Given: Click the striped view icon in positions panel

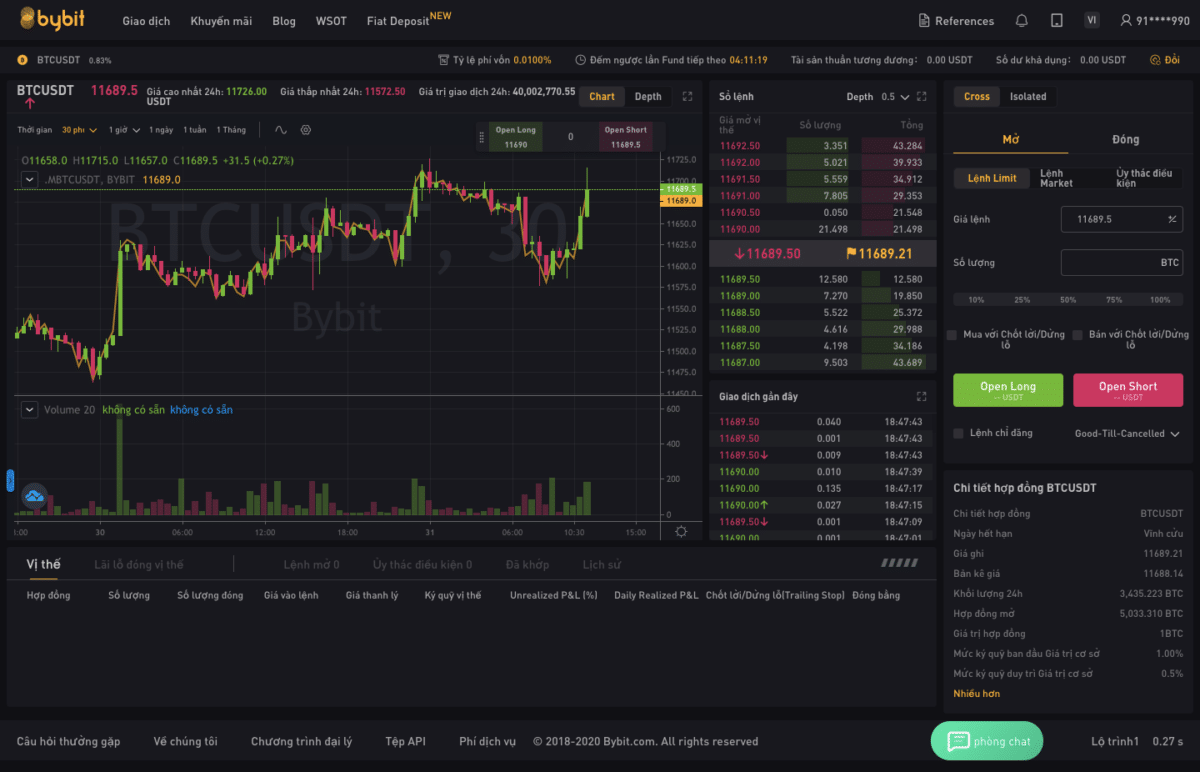Looking at the screenshot, I should click(x=898, y=563).
